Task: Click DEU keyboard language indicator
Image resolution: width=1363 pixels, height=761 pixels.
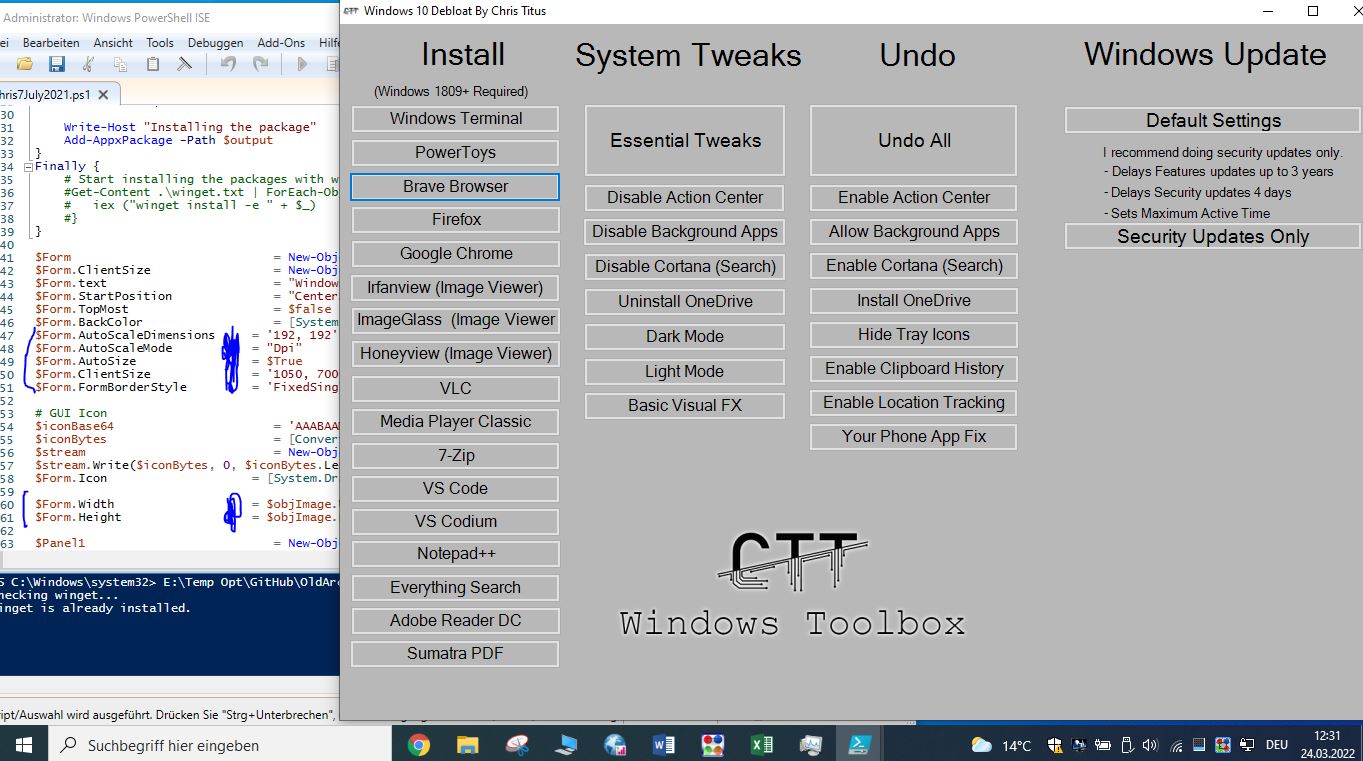Action: click(1277, 745)
